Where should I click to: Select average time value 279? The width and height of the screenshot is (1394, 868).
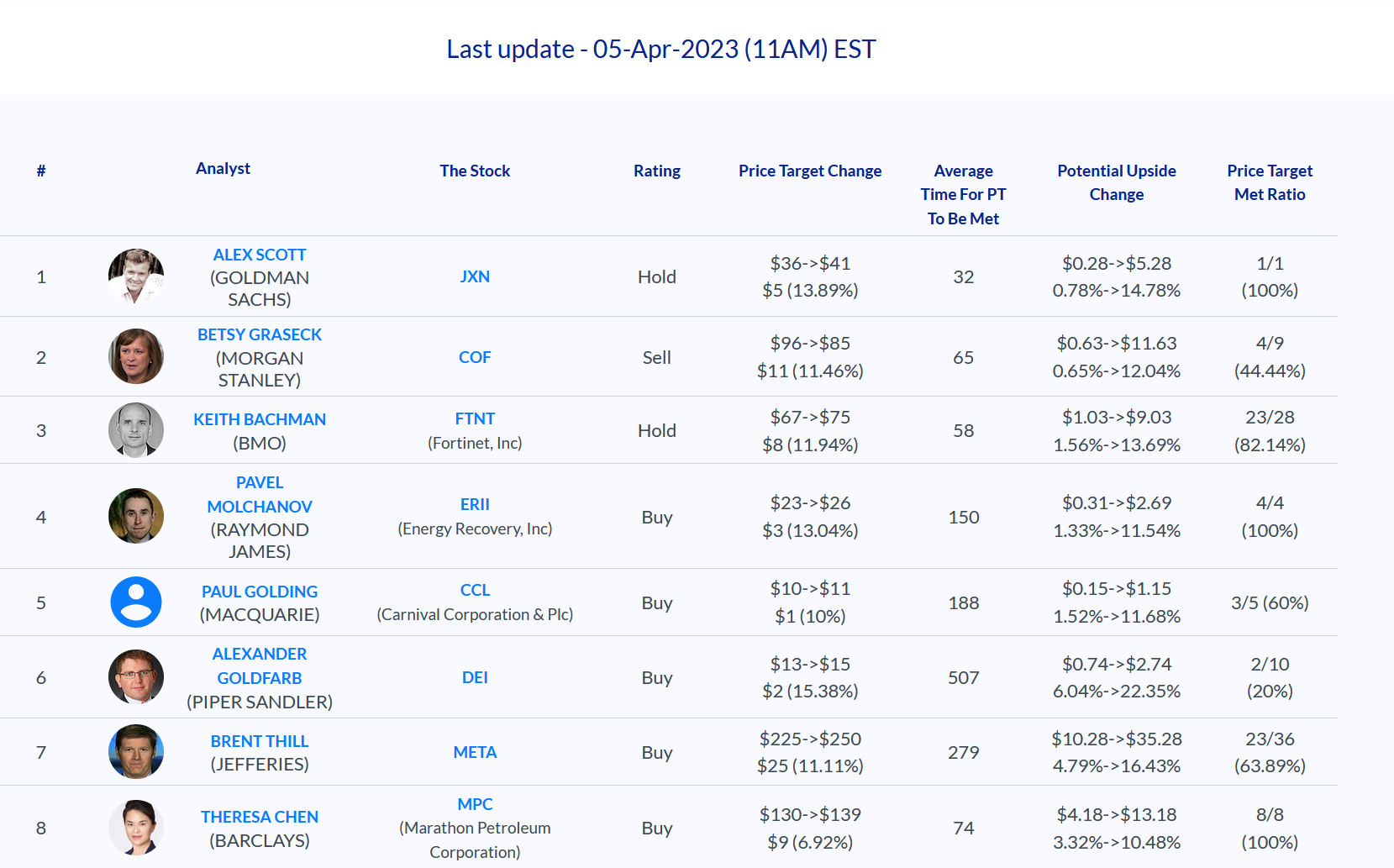pyautogui.click(x=964, y=752)
